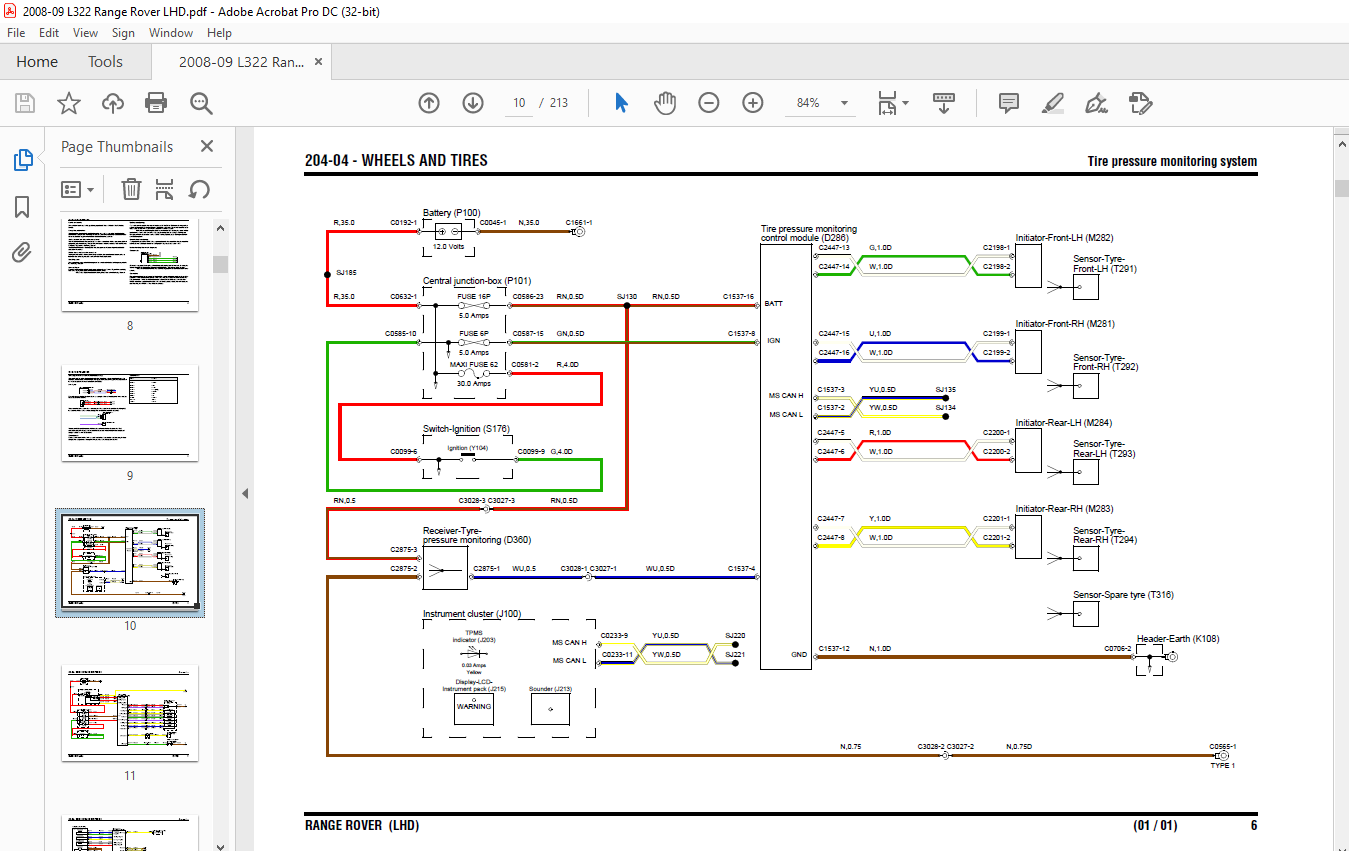Close the Page Thumbnails panel

coord(207,146)
